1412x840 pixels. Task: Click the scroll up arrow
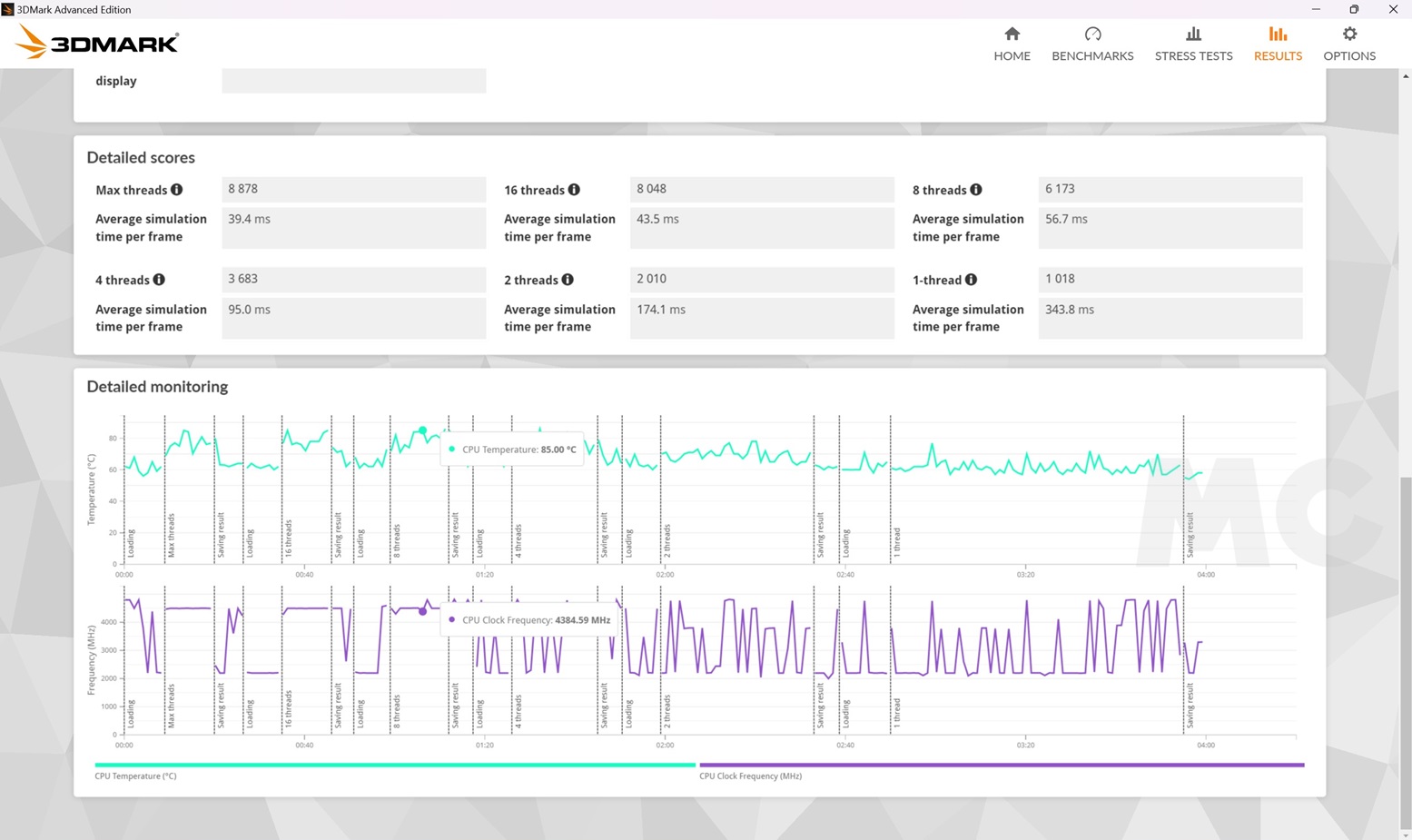click(1406, 76)
